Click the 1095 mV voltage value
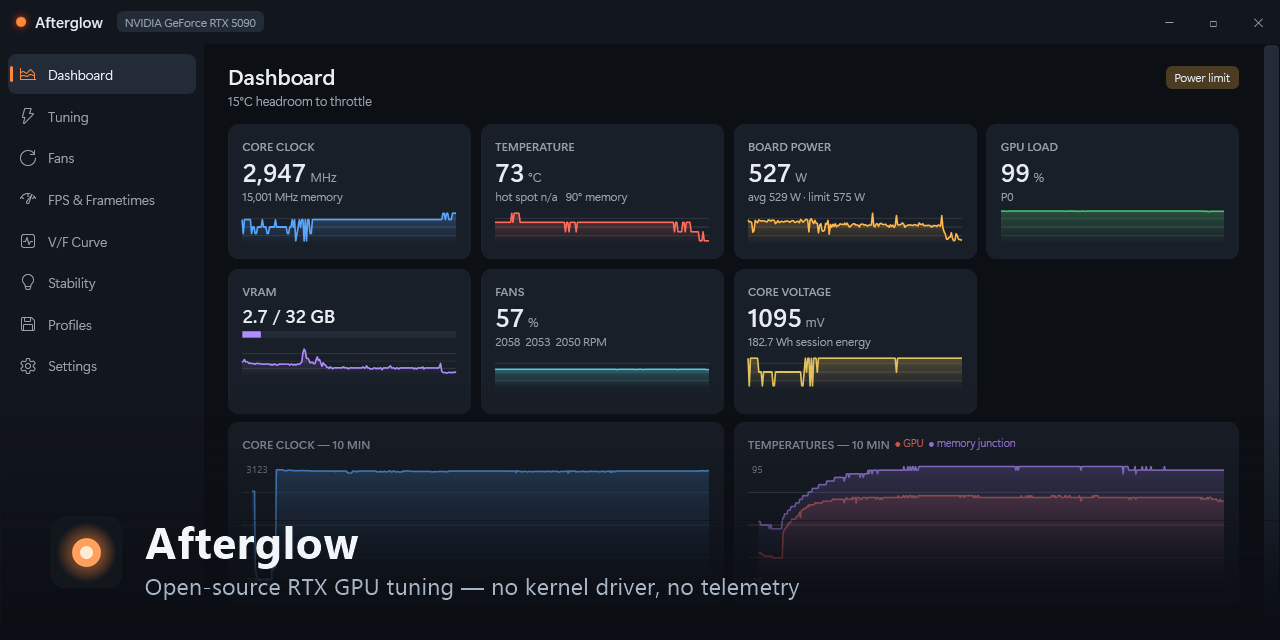Screen dimensions: 1280x640 (x=786, y=319)
